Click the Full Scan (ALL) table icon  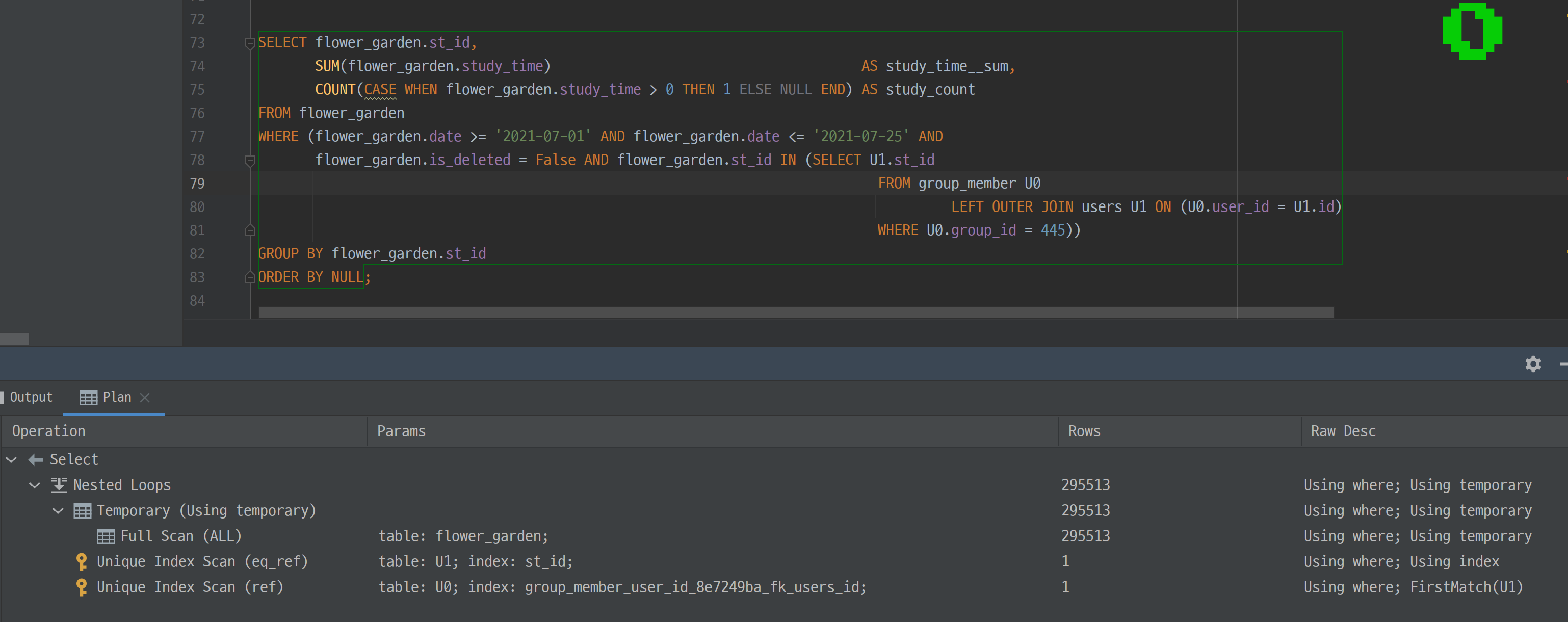pos(106,536)
